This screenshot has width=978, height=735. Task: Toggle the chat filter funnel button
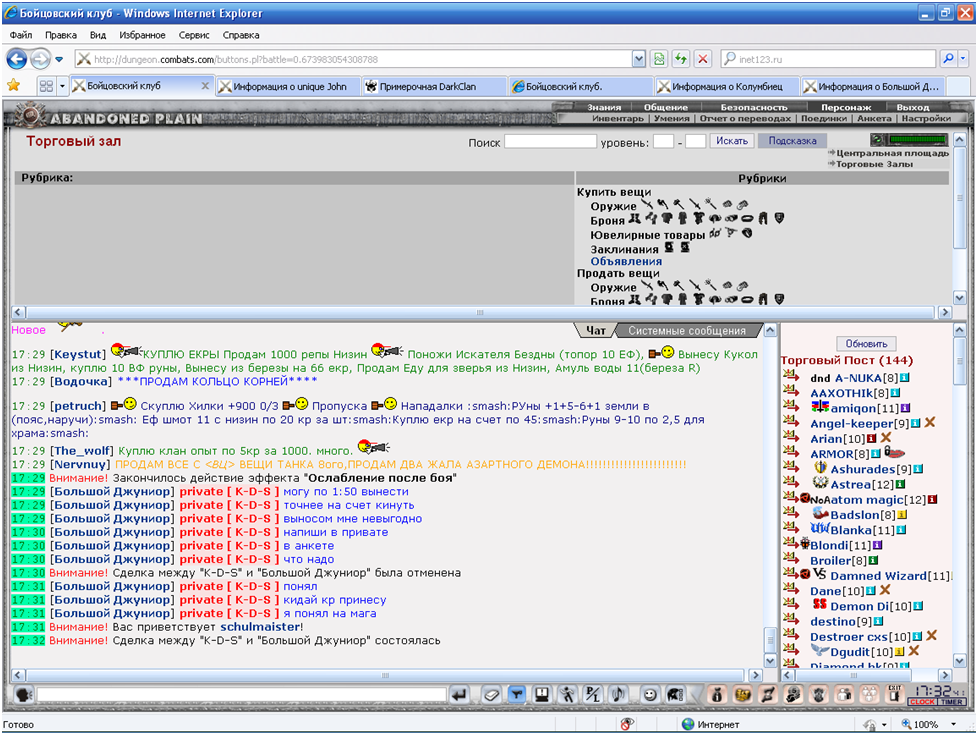[516, 694]
